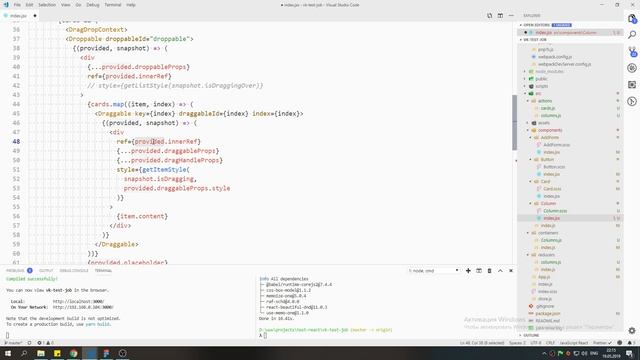Open File Explorer from the taskbar
The width and height of the screenshot is (640, 360).
tap(41, 353)
